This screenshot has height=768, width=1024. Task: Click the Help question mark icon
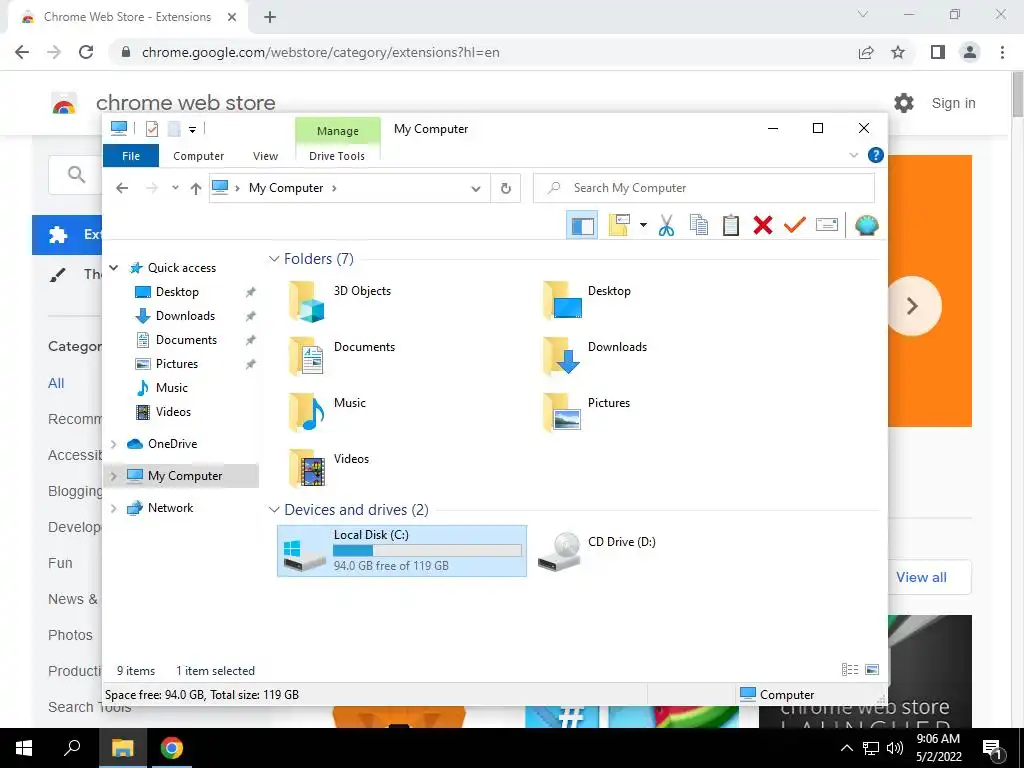(x=875, y=155)
